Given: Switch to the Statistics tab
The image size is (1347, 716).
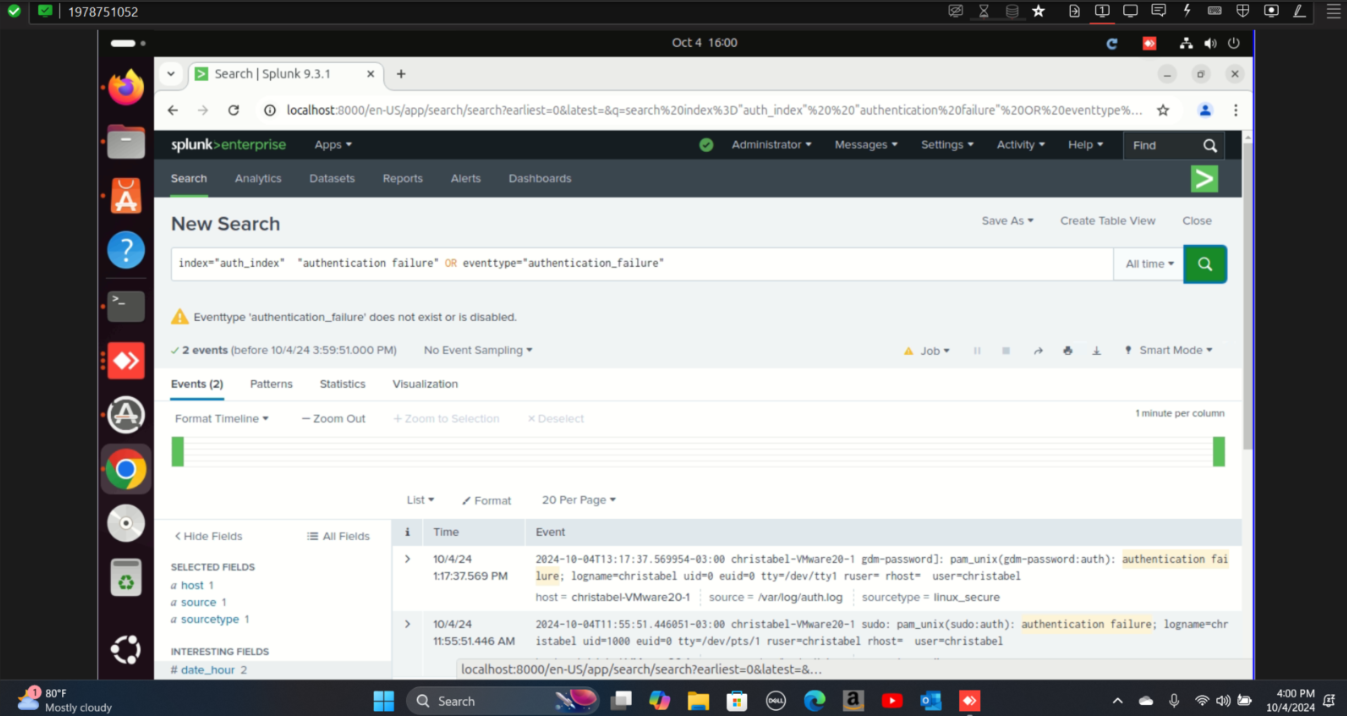Looking at the screenshot, I should [342, 384].
